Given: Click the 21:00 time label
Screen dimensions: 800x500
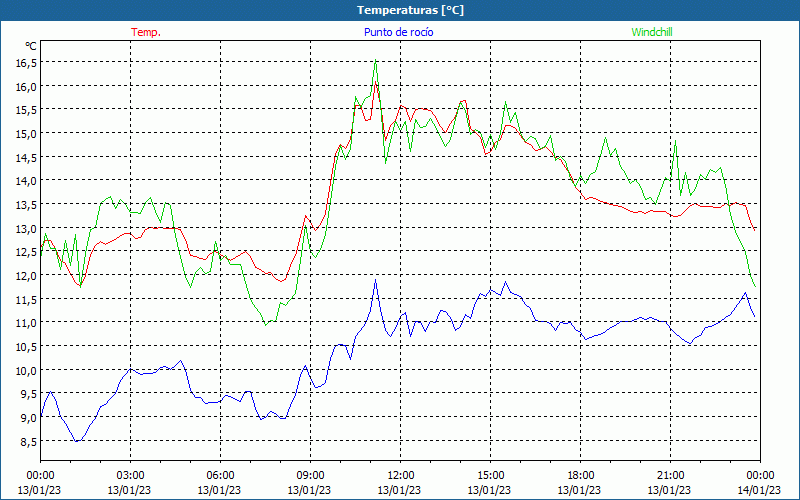Looking at the screenshot, I should 670,476.
